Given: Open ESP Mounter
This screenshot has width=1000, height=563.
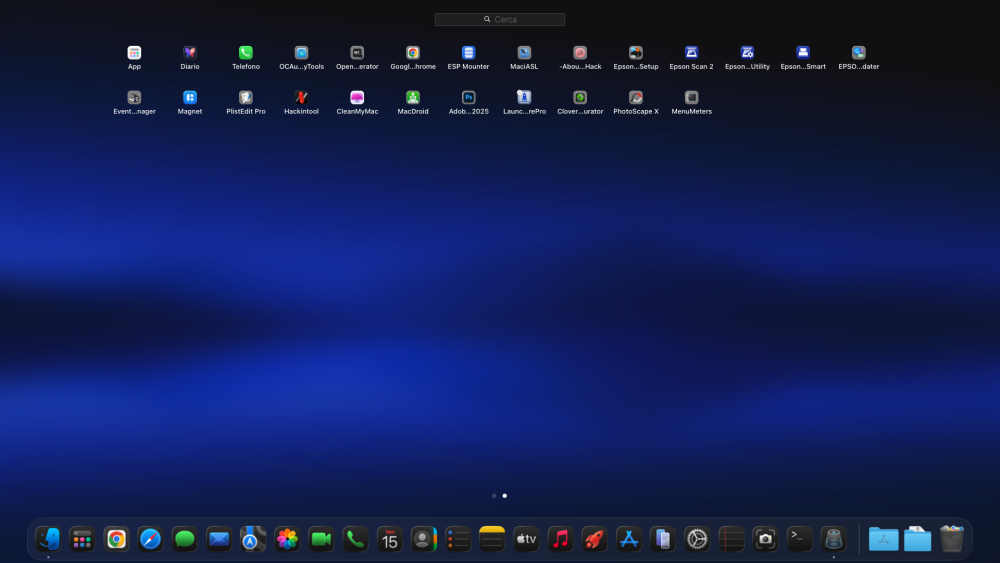Looking at the screenshot, I should 468,53.
